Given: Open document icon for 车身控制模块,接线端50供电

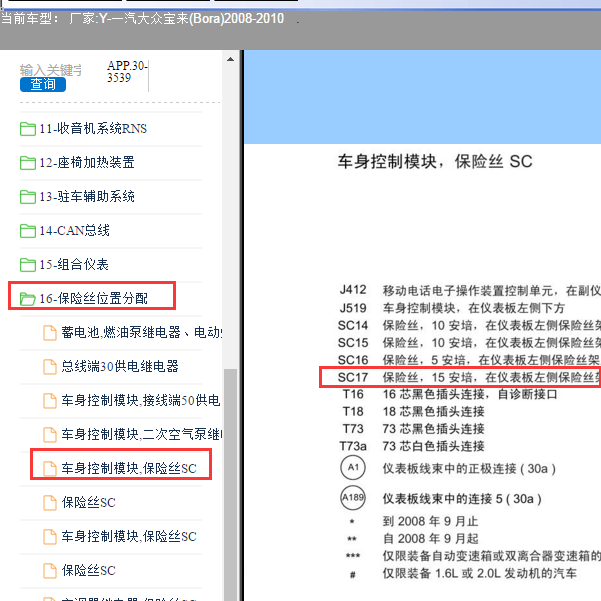Looking at the screenshot, I should (x=50, y=401).
